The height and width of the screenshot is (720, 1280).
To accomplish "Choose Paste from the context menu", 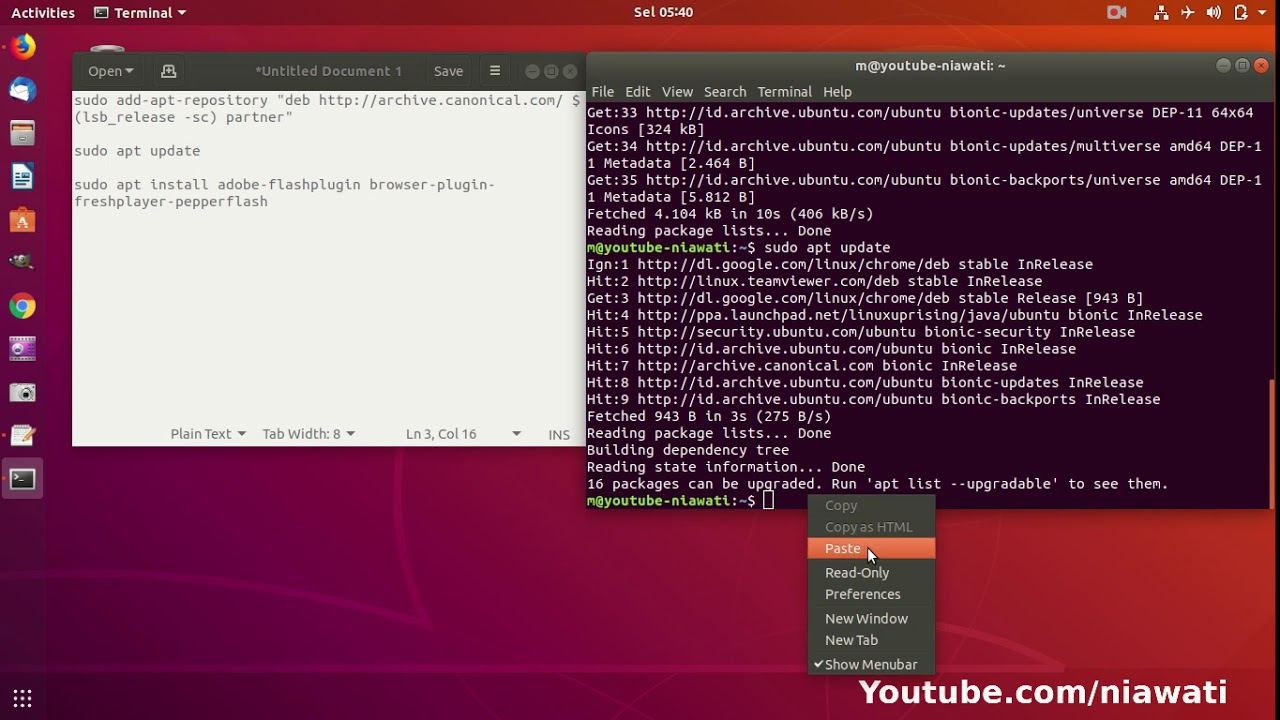I will coord(871,548).
